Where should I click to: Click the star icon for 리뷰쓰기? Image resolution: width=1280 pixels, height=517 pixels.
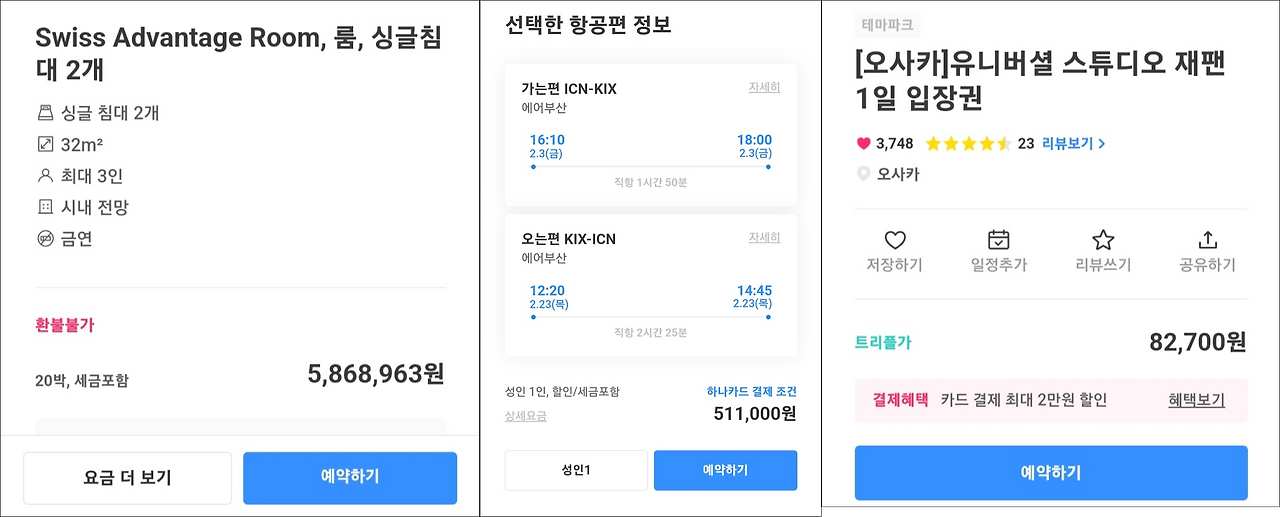1102,240
